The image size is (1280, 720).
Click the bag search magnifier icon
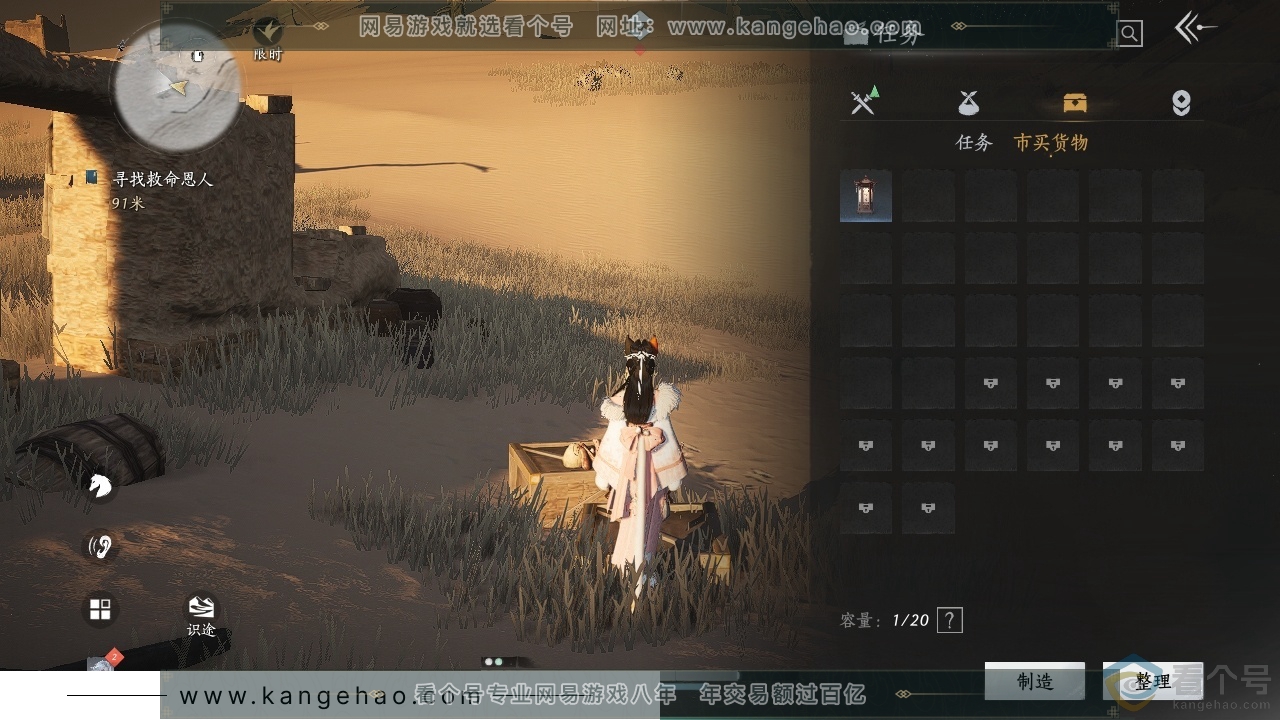[1129, 34]
